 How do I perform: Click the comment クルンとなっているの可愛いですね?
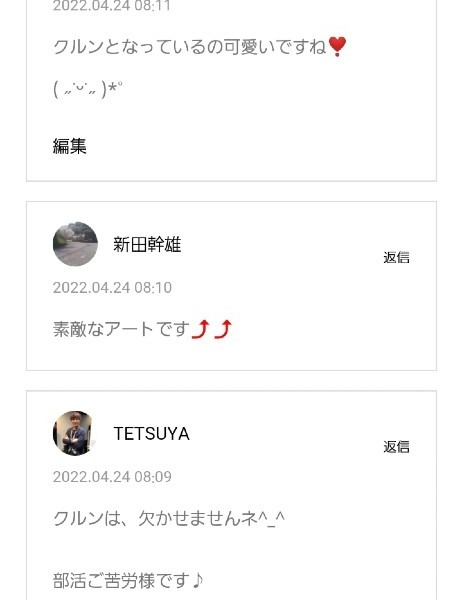pos(189,47)
